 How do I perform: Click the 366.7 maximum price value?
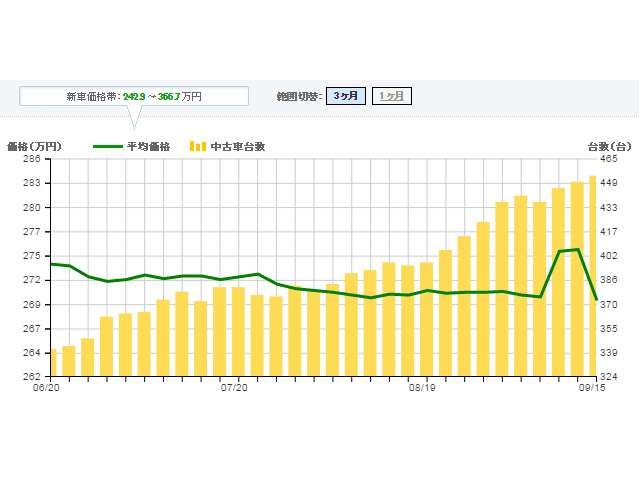pos(169,96)
